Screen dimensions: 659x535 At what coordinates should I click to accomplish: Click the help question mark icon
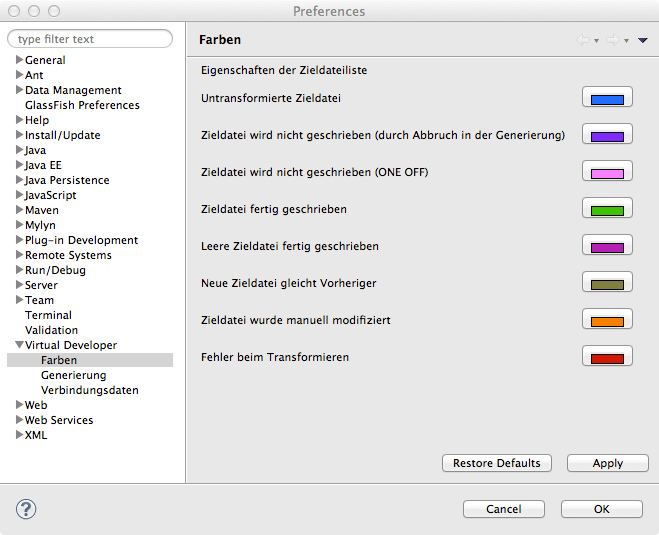[x=26, y=509]
